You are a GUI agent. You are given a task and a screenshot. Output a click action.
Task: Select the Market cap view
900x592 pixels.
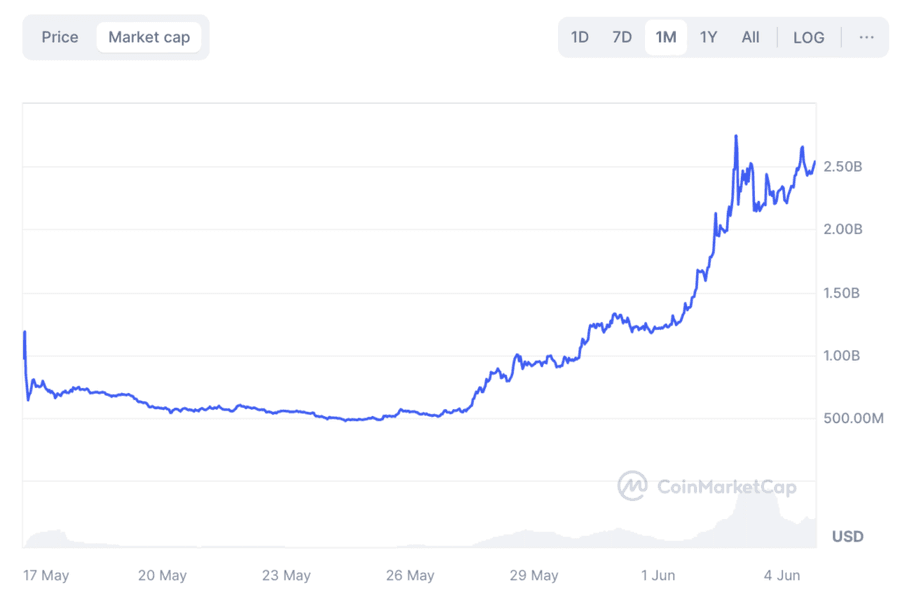[149, 36]
